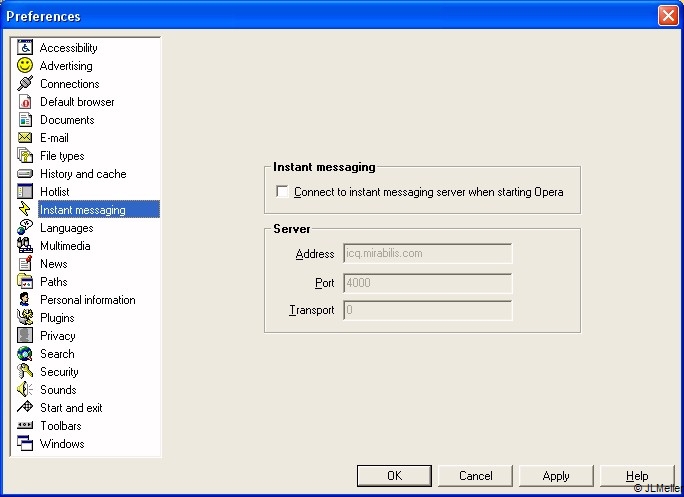684x497 pixels.
Task: Select the Default browser entry
Action: 77,102
